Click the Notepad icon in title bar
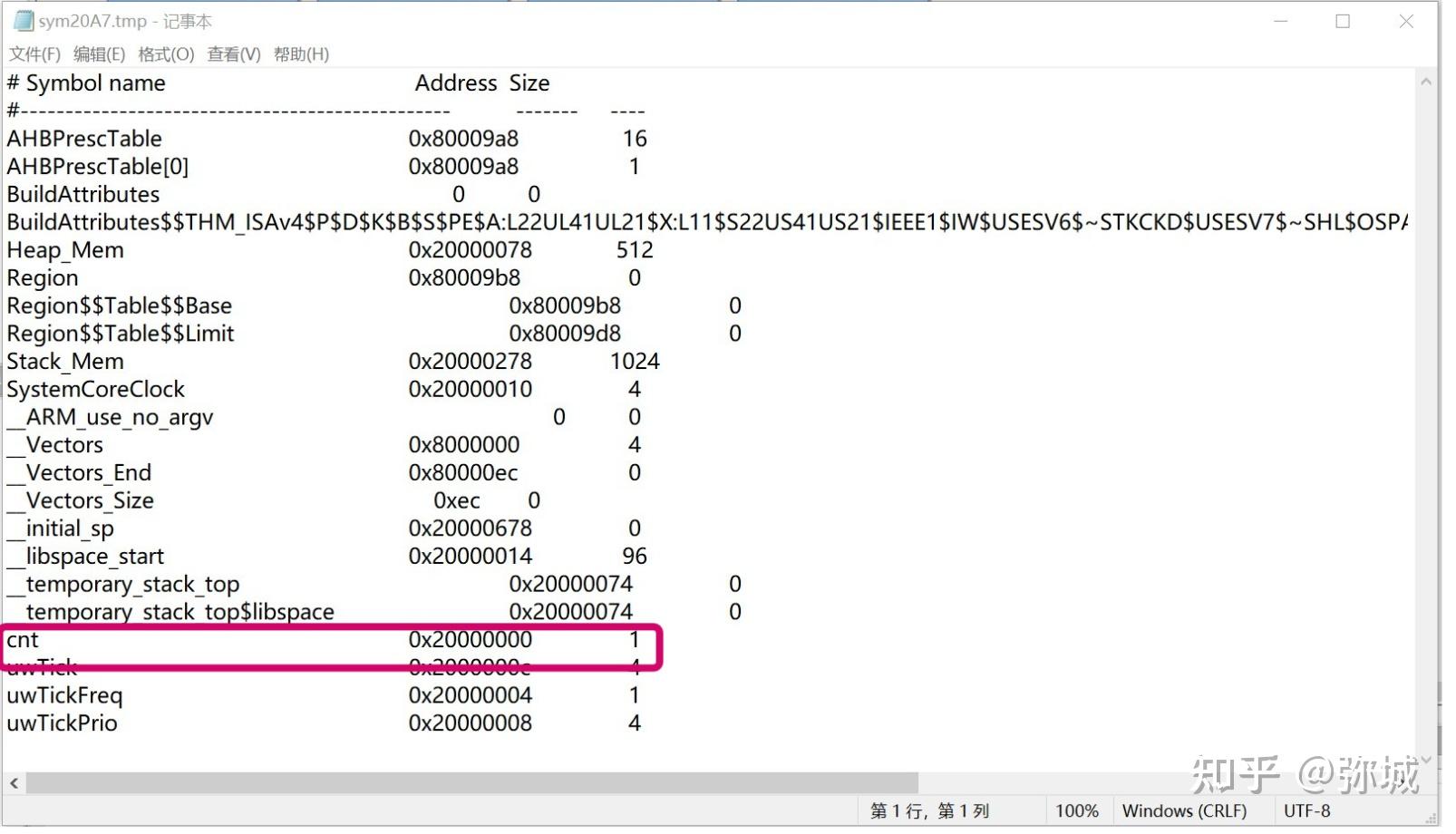1456x834 pixels. pos(23,21)
